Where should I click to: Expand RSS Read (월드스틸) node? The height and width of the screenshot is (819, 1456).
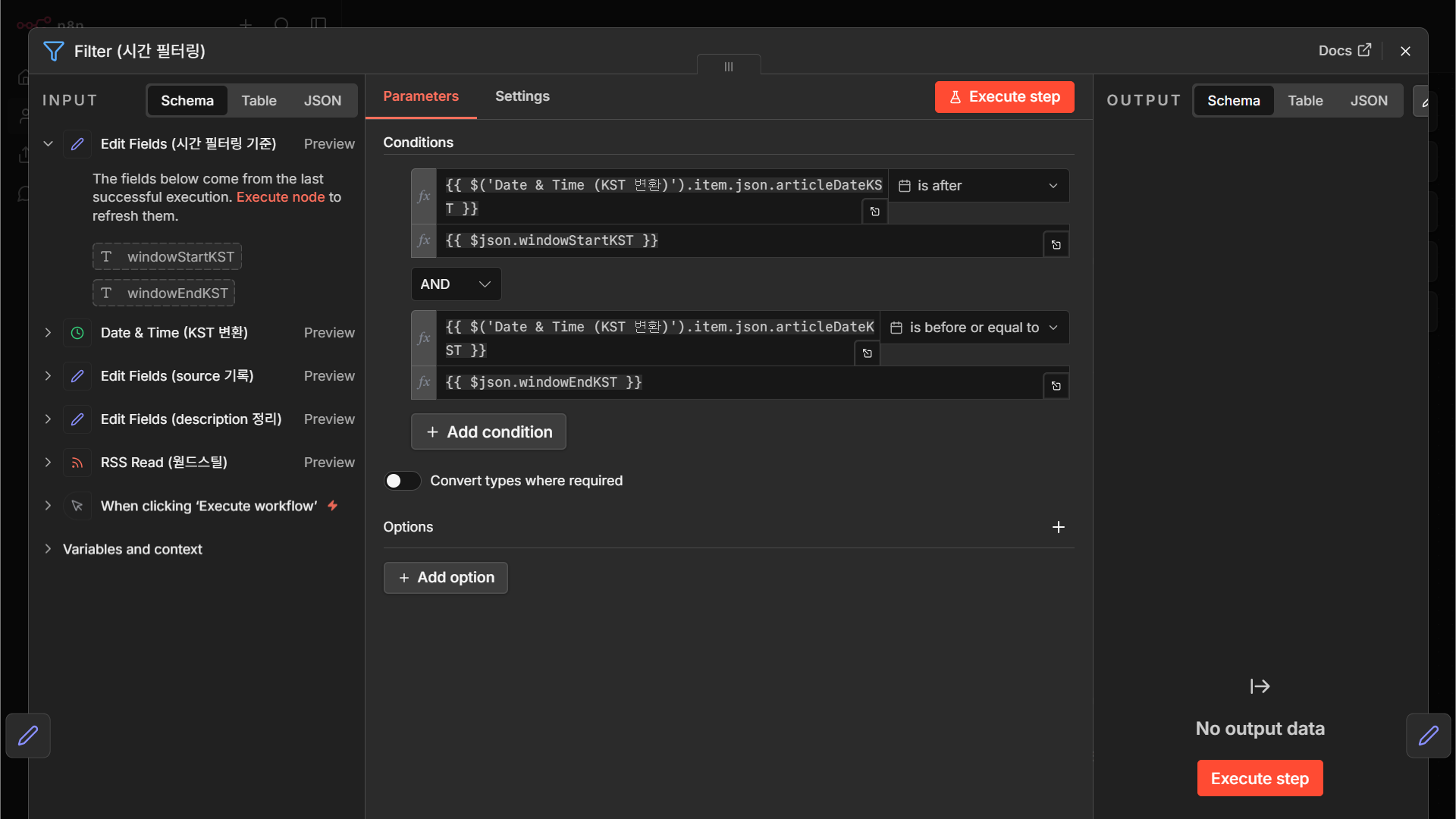click(48, 462)
